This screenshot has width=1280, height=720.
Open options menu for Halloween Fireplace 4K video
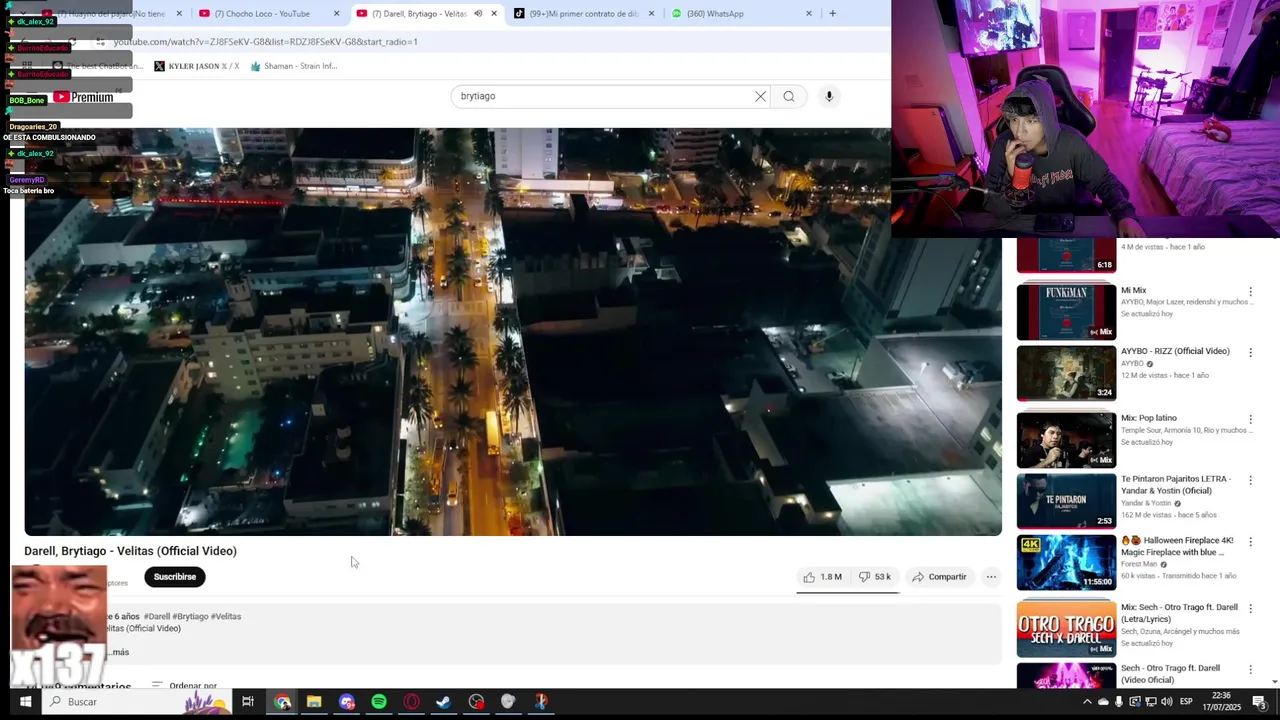(x=1250, y=541)
